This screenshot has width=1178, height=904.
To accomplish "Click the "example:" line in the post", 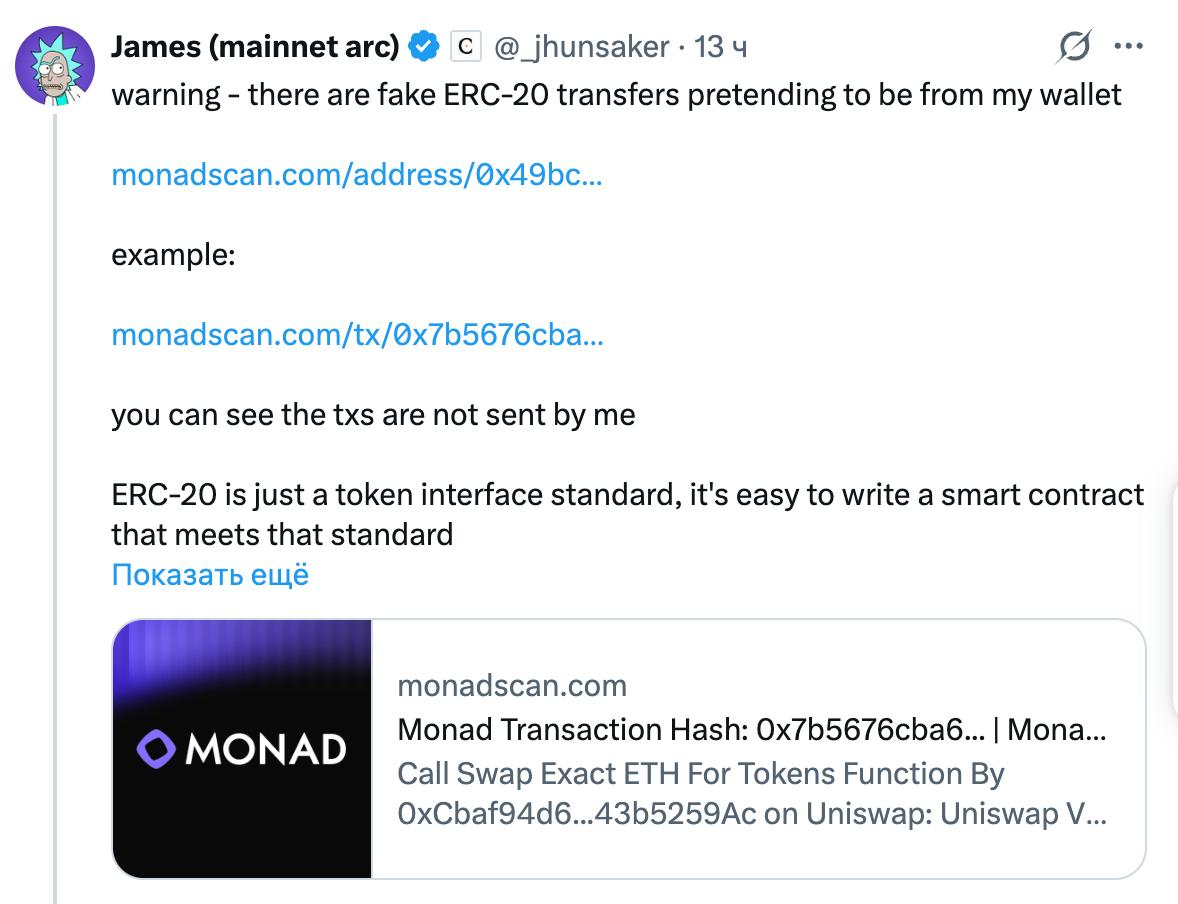I will (x=172, y=255).
